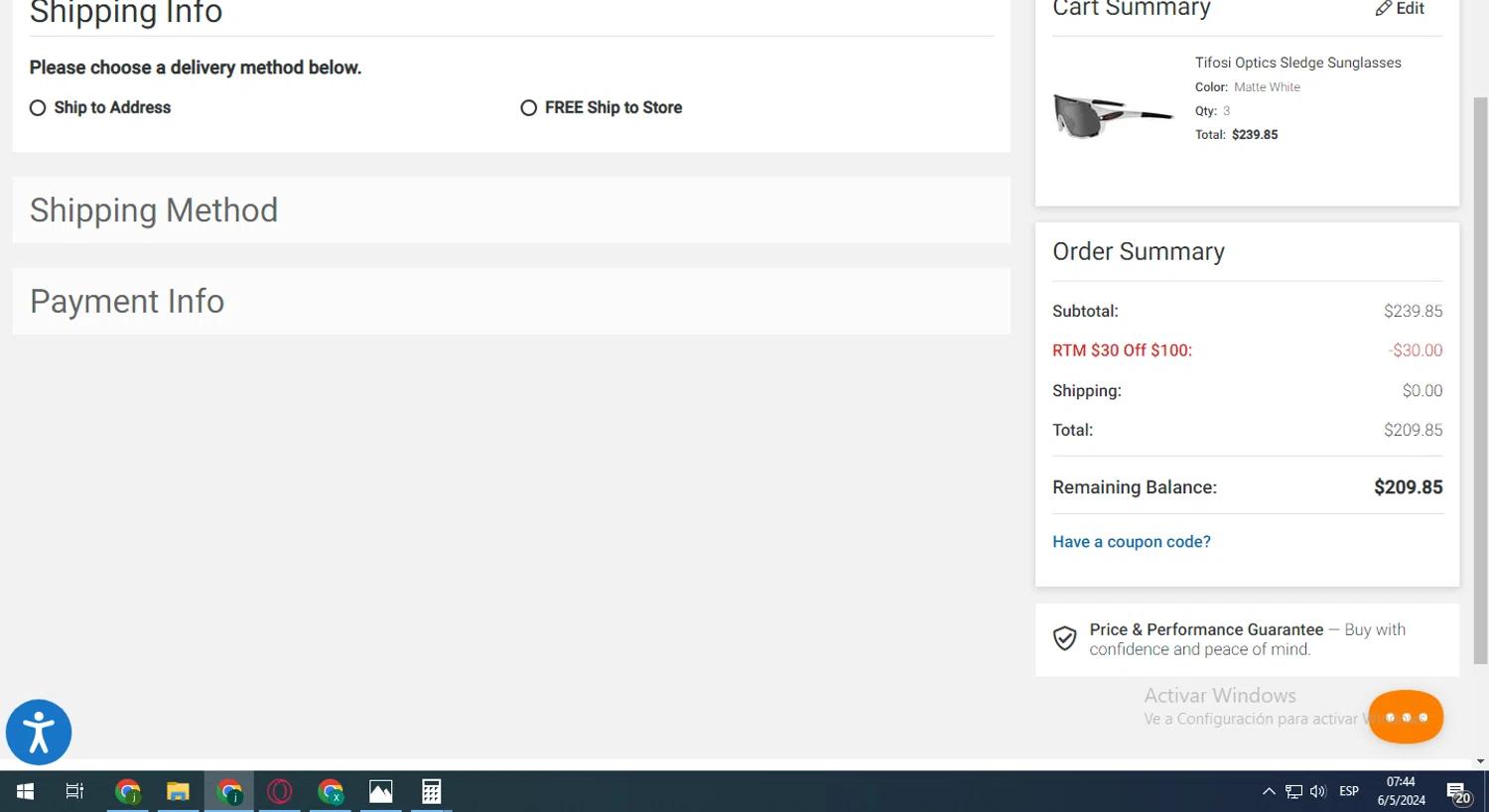1489x812 pixels.
Task: Open the accessibility options icon
Action: [x=39, y=733]
